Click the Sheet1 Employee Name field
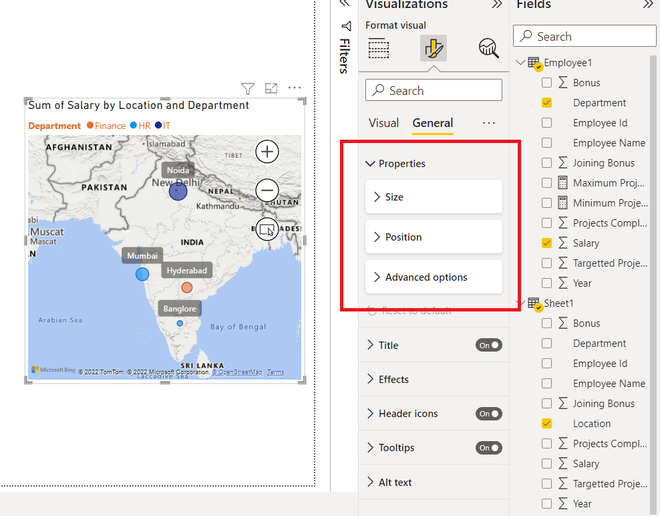660x516 pixels. point(609,383)
